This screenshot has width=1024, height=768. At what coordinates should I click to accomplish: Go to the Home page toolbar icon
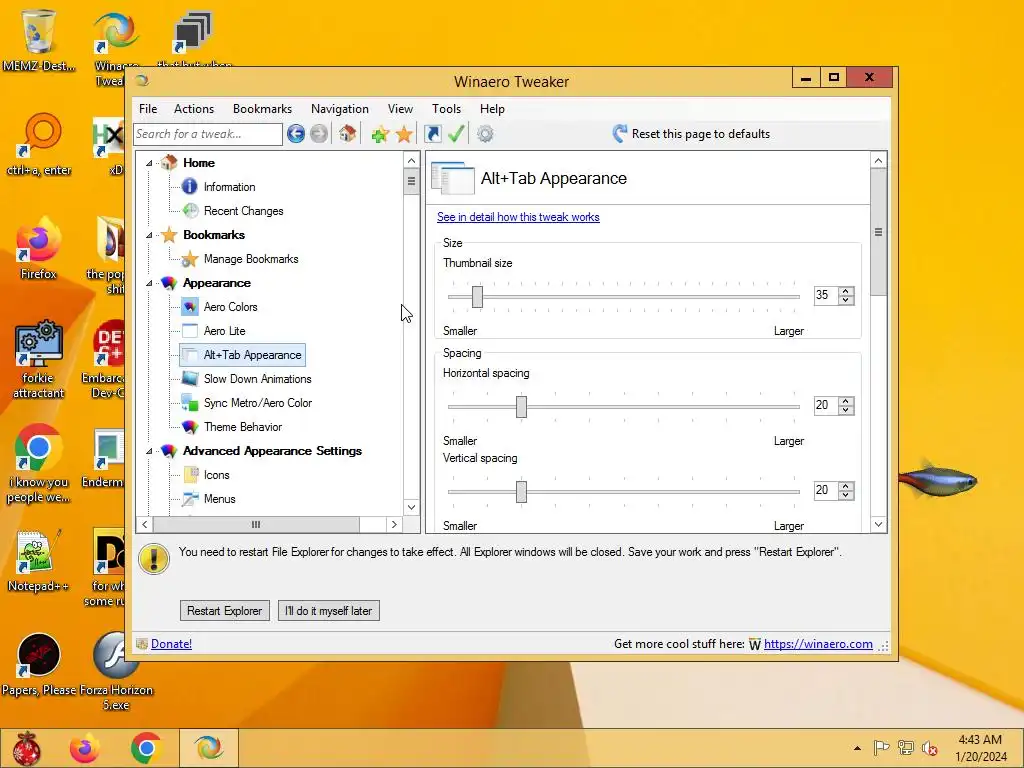click(x=347, y=134)
